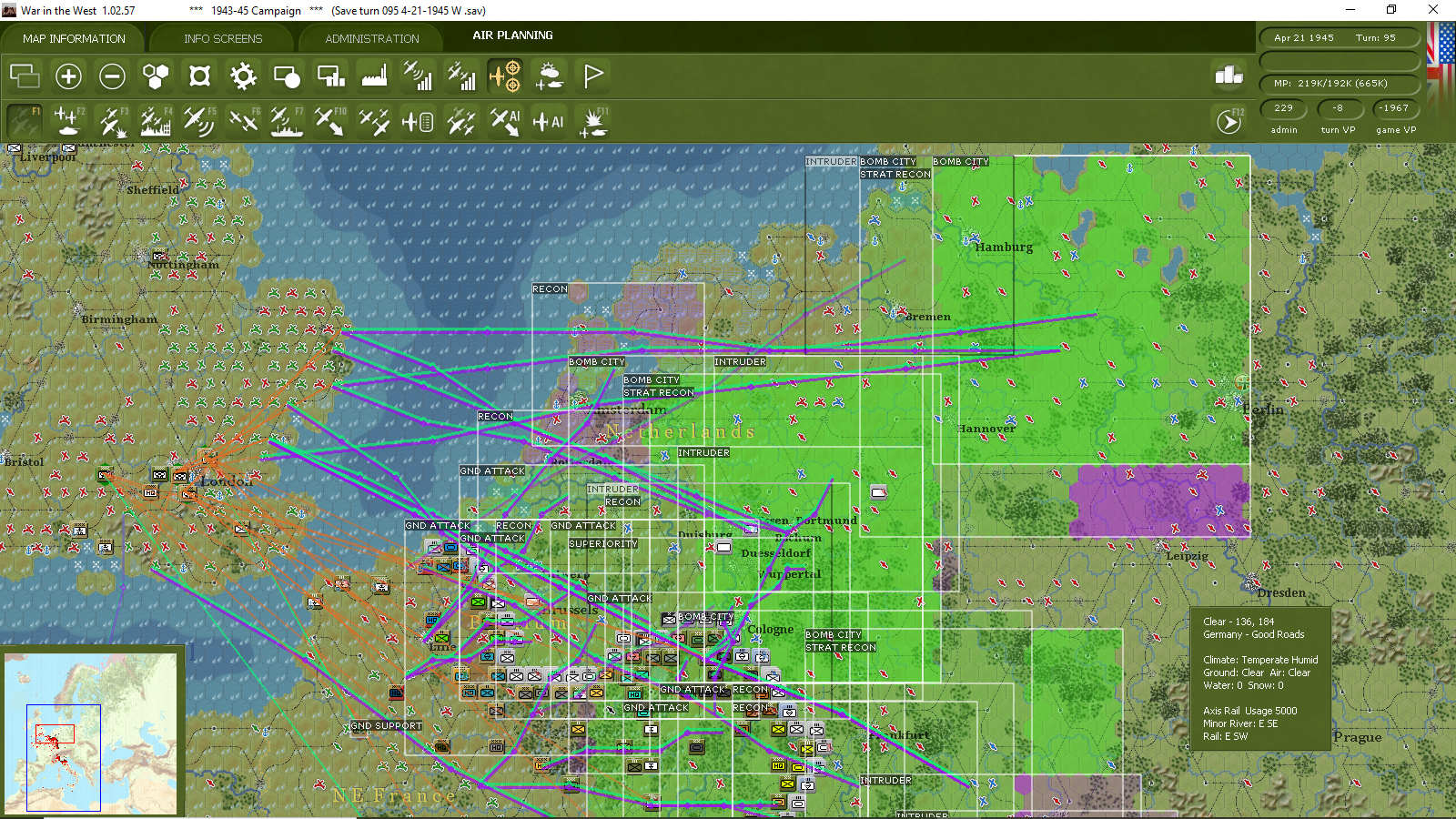1456x819 pixels.
Task: Click the AI single aircraft icon
Action: point(549,121)
